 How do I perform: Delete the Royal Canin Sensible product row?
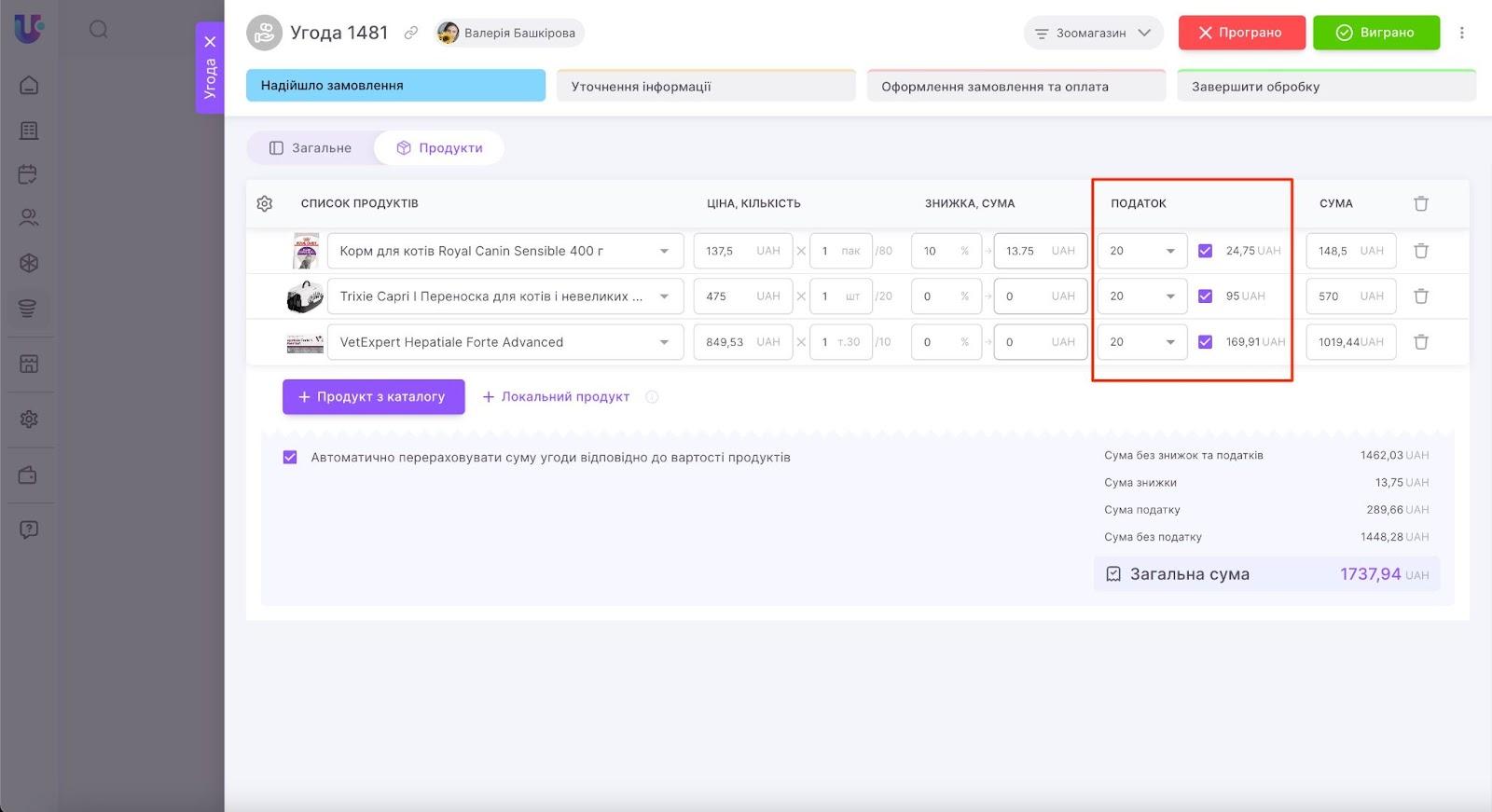tap(1420, 251)
